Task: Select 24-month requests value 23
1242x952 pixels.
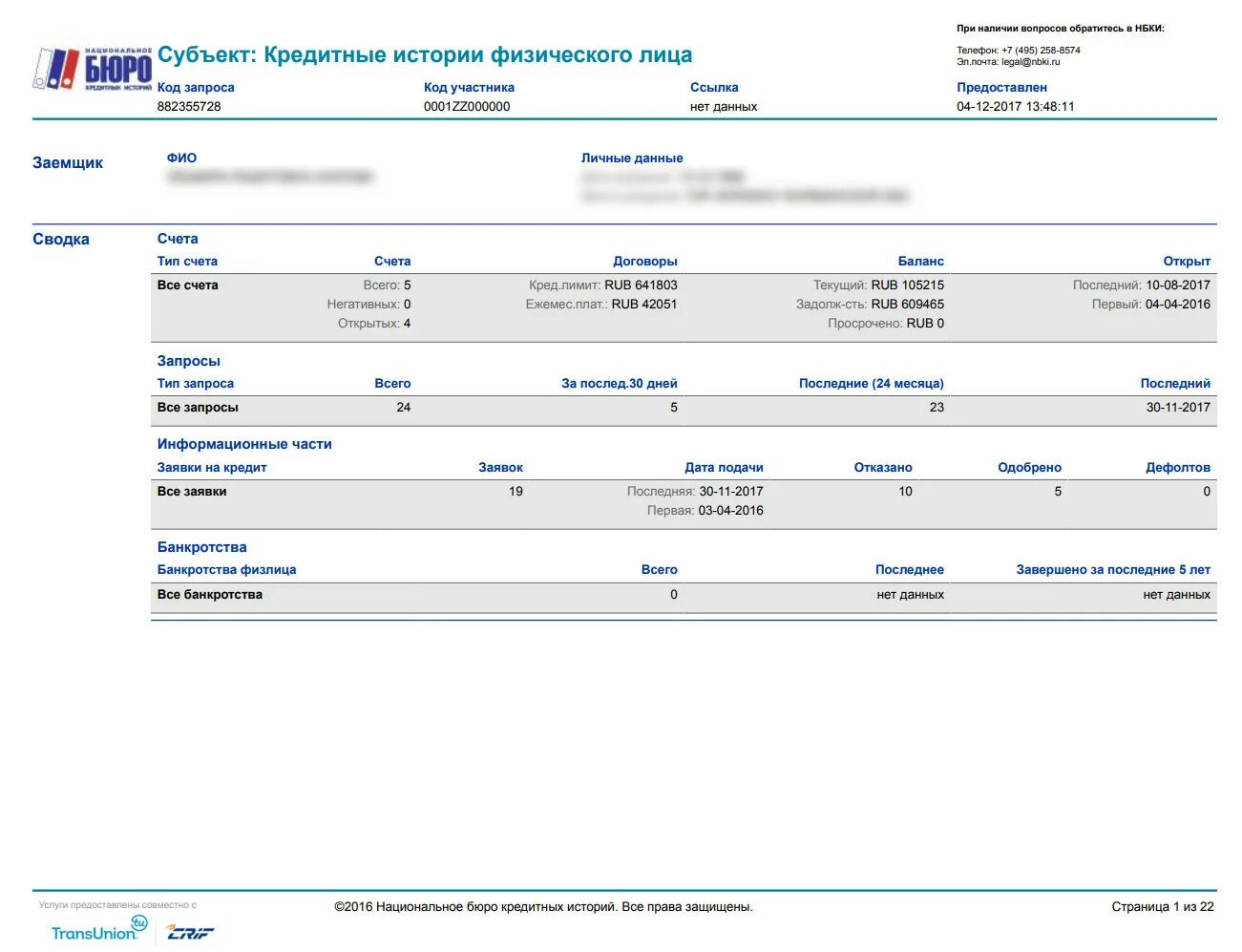Action: pyautogui.click(x=937, y=407)
